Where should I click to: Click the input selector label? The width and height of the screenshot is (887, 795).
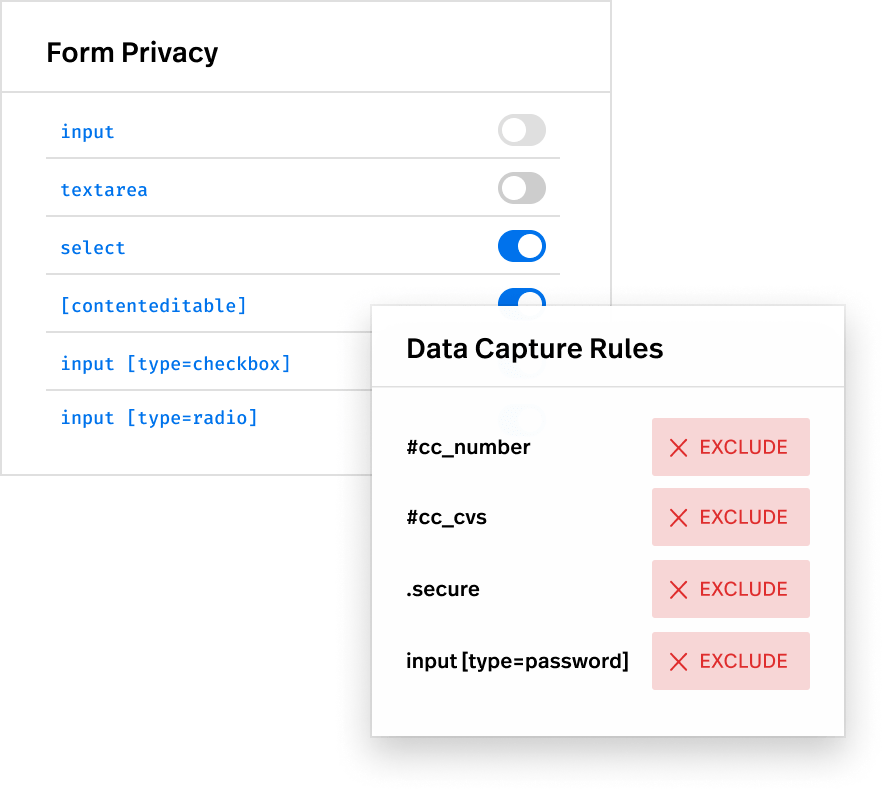point(88,132)
